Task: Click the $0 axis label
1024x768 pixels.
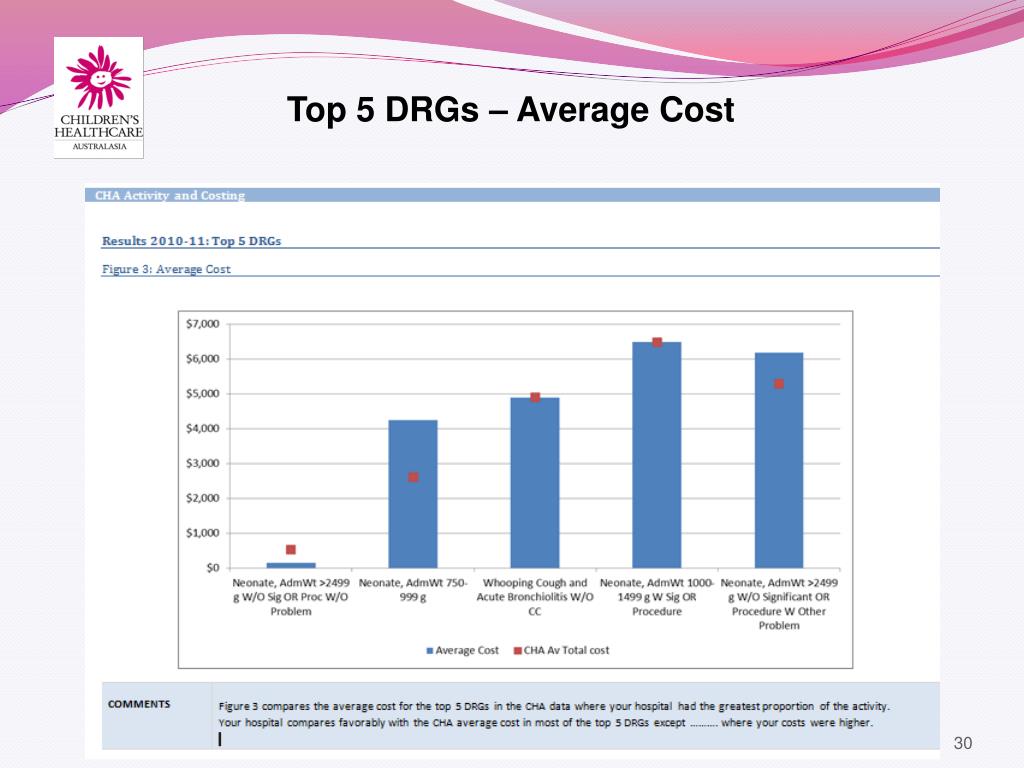Action: pyautogui.click(x=212, y=568)
